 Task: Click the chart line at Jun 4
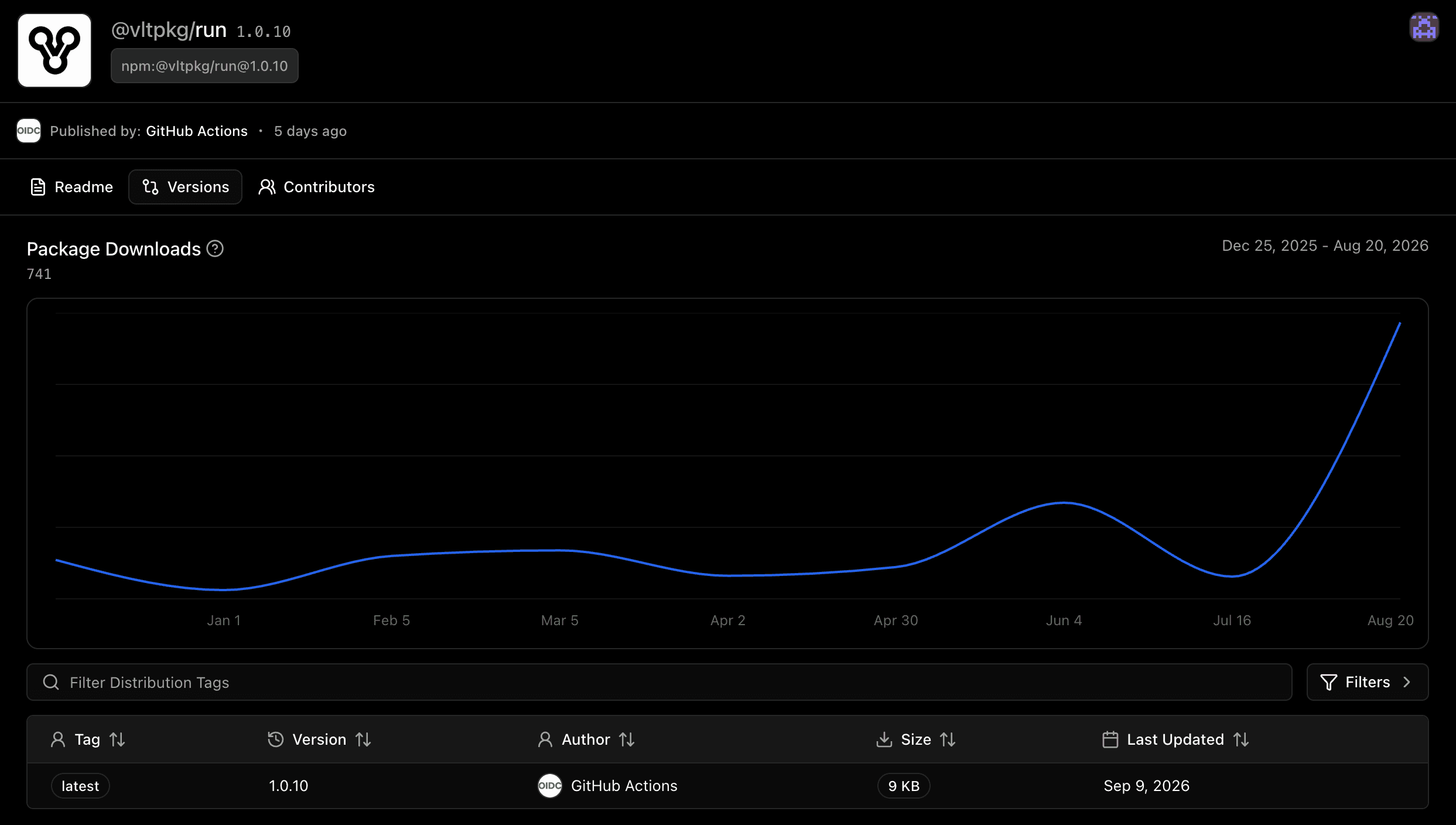[1064, 503]
